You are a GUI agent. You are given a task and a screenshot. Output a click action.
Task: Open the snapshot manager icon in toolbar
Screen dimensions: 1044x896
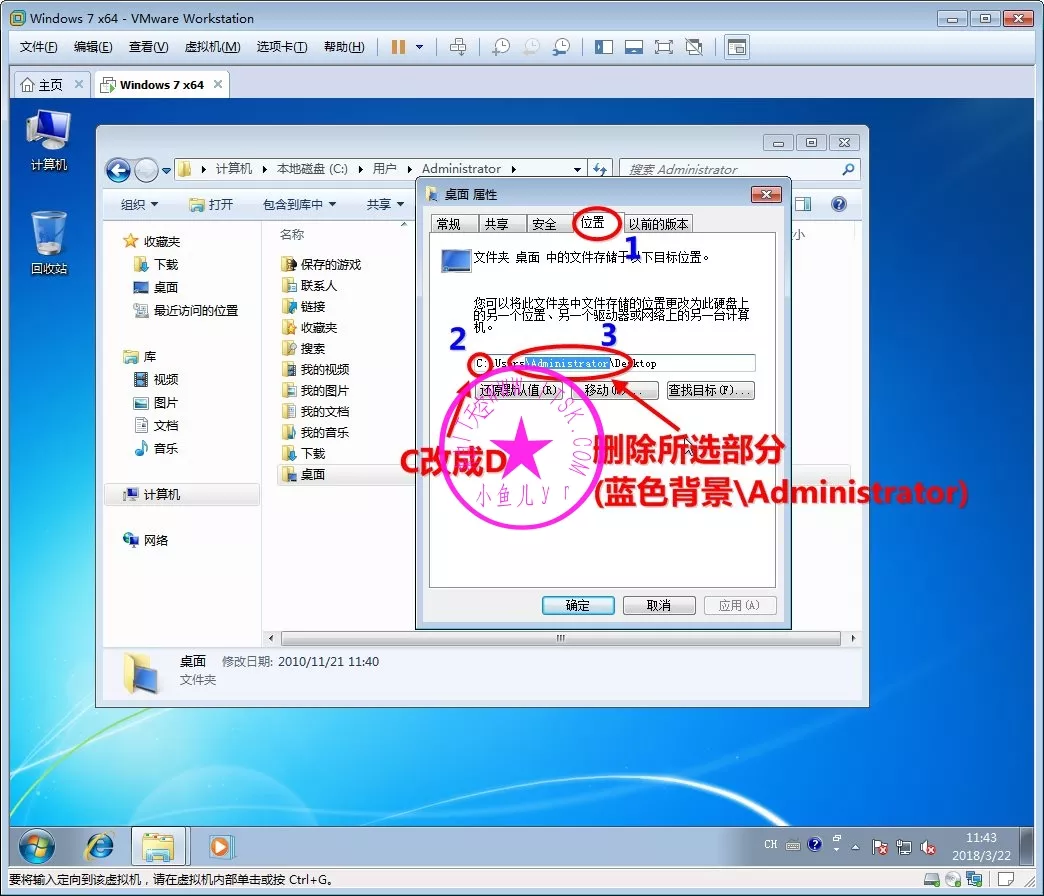[562, 47]
